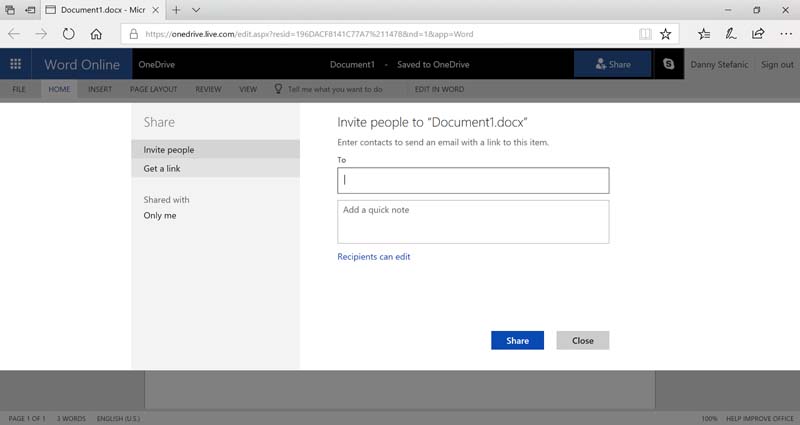Click the Document1 file name in header
Viewport: 800px width, 425px height.
(352, 64)
